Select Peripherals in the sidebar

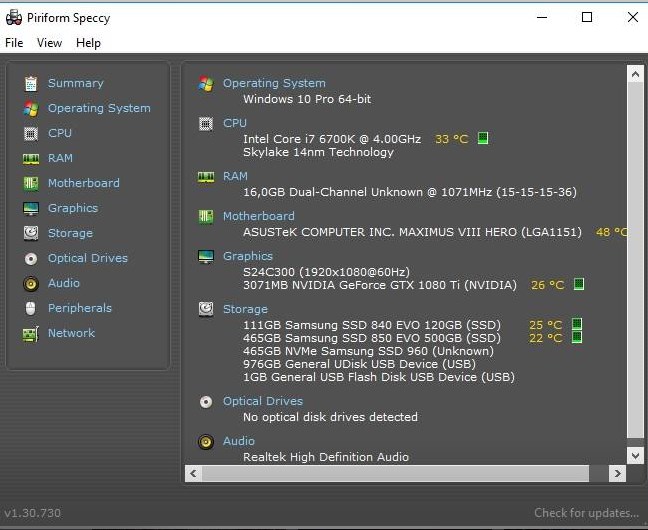[80, 308]
